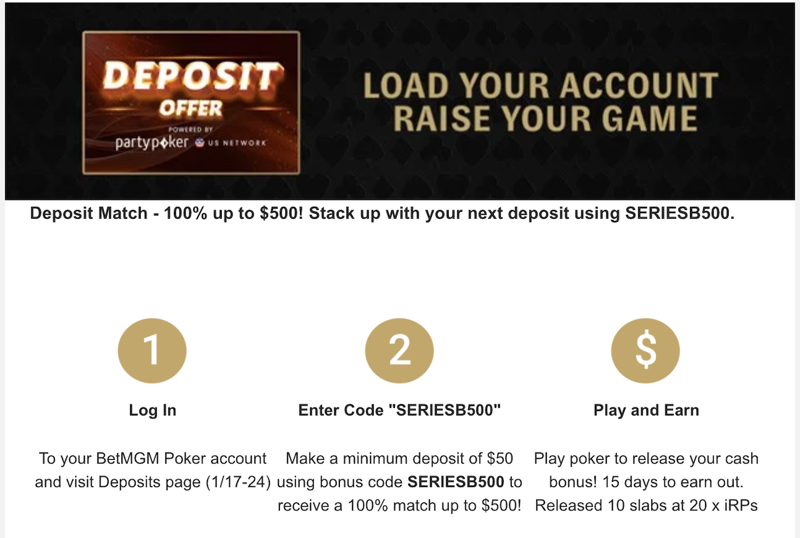Image resolution: width=800 pixels, height=538 pixels.
Task: Click the "LOAD YOUR ACCOUNT" banner headline
Action: (540, 85)
